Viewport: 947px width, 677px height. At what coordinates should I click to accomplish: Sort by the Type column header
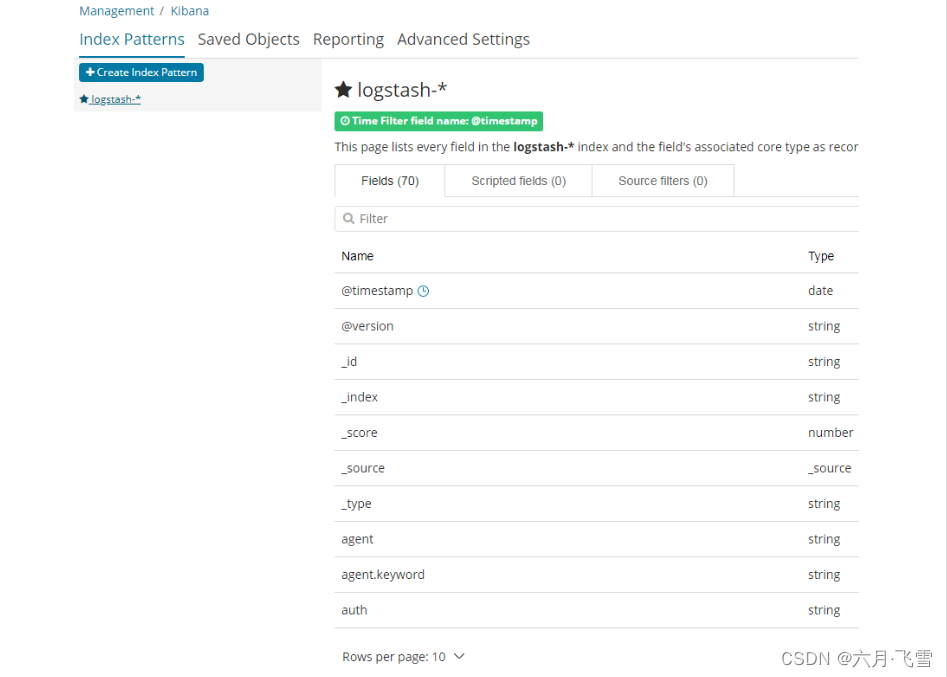point(821,256)
